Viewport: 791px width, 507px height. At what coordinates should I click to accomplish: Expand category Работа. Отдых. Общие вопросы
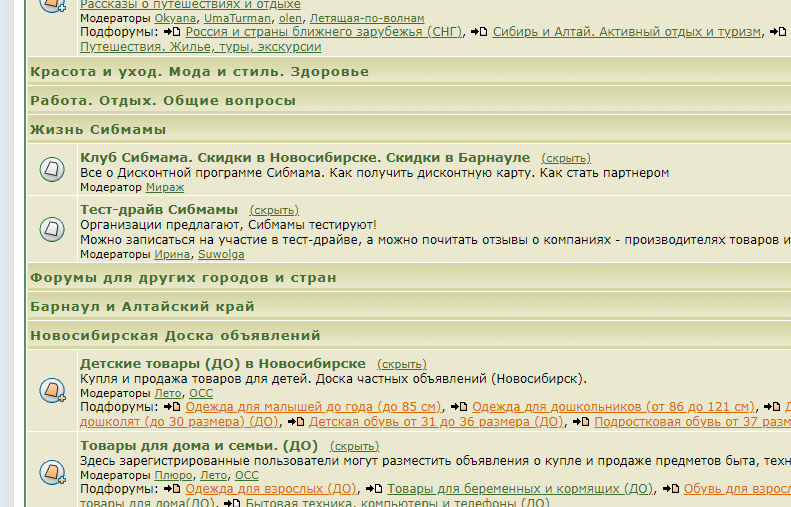(163, 101)
